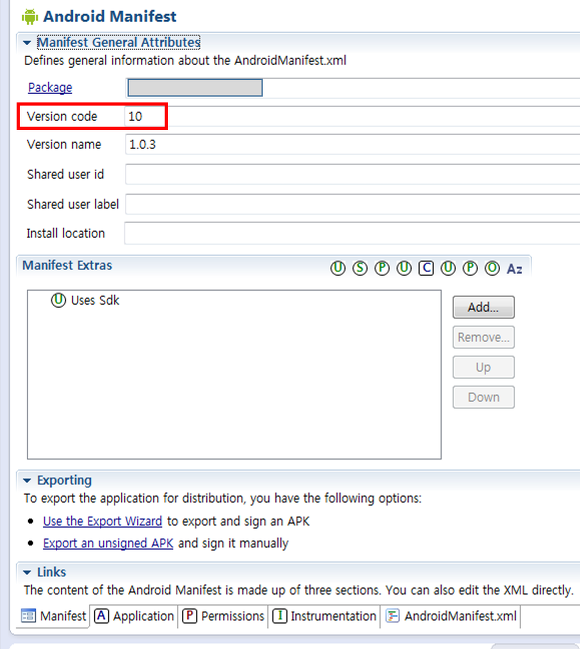The width and height of the screenshot is (580, 649).
Task: Click the S filter icon in Manifest Extras
Action: tap(360, 268)
